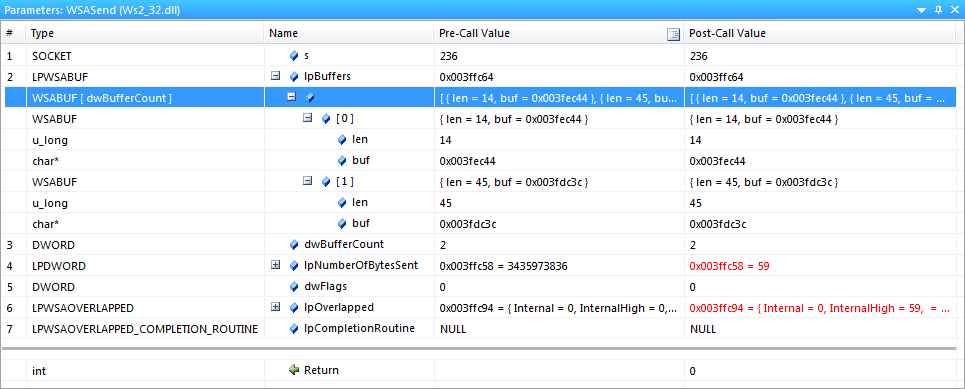Viewport: 965px width, 389px height.
Task: Click the icon beside the [1] array element
Action: point(326,182)
